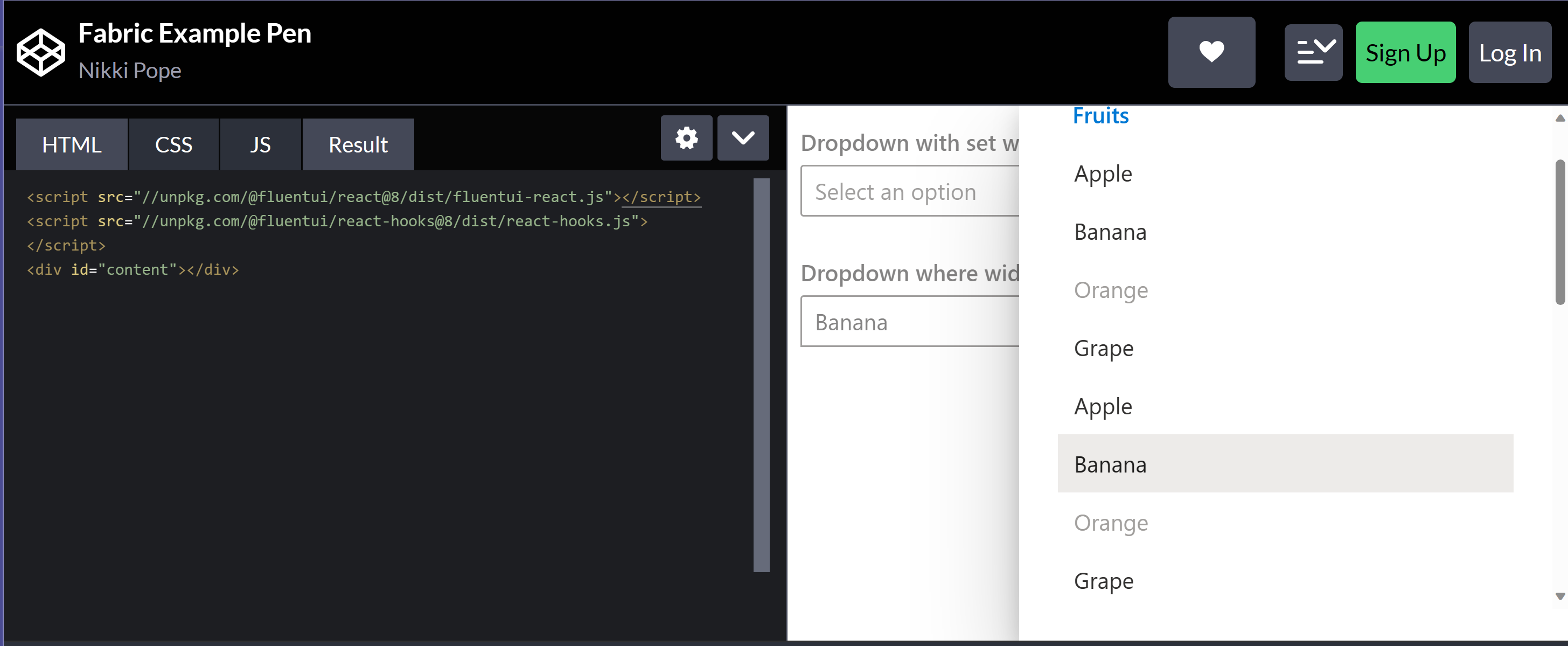Switch to the Result tab
1568x646 pixels.
pos(358,144)
